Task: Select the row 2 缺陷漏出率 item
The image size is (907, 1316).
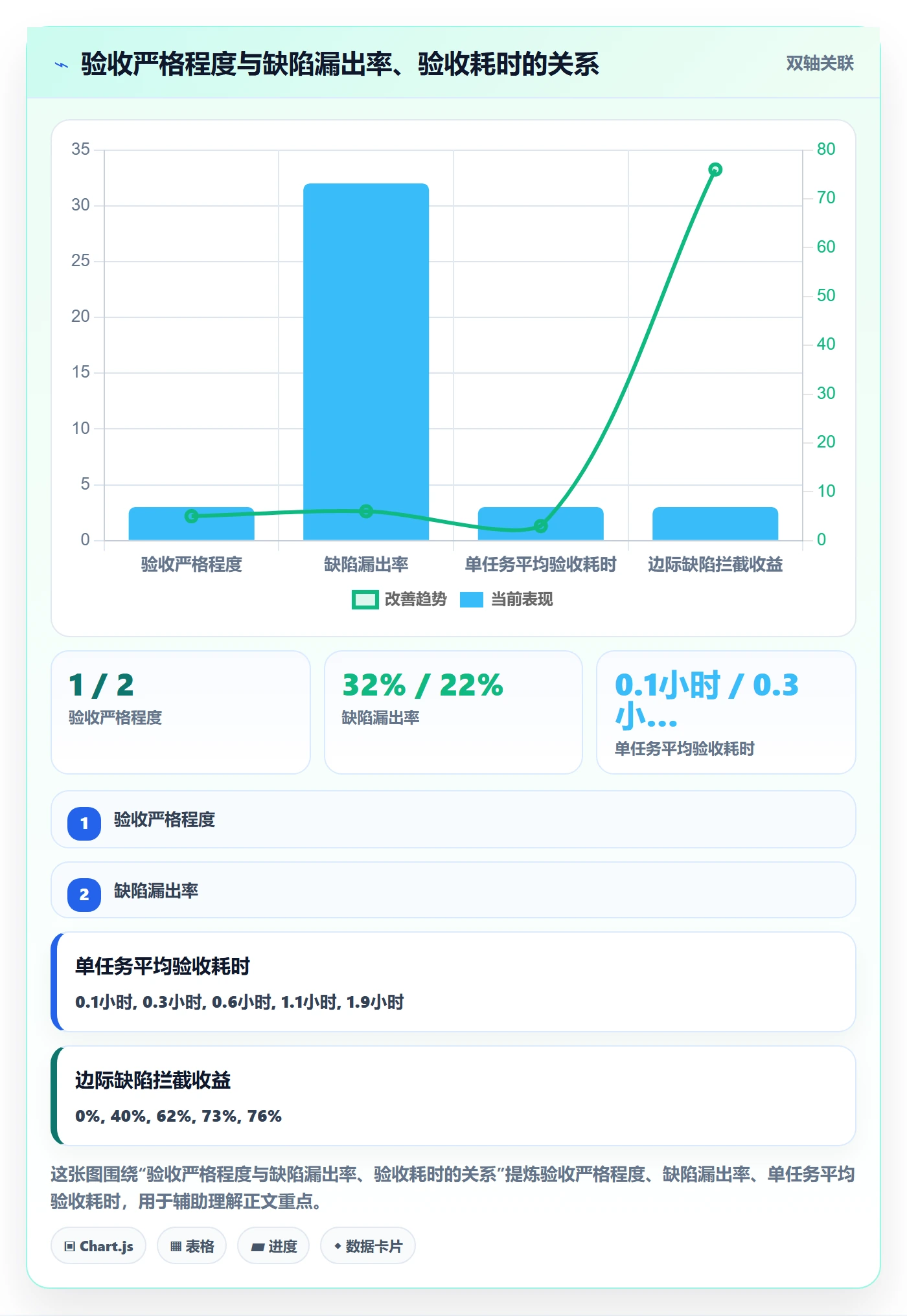Action: pyautogui.click(x=454, y=890)
